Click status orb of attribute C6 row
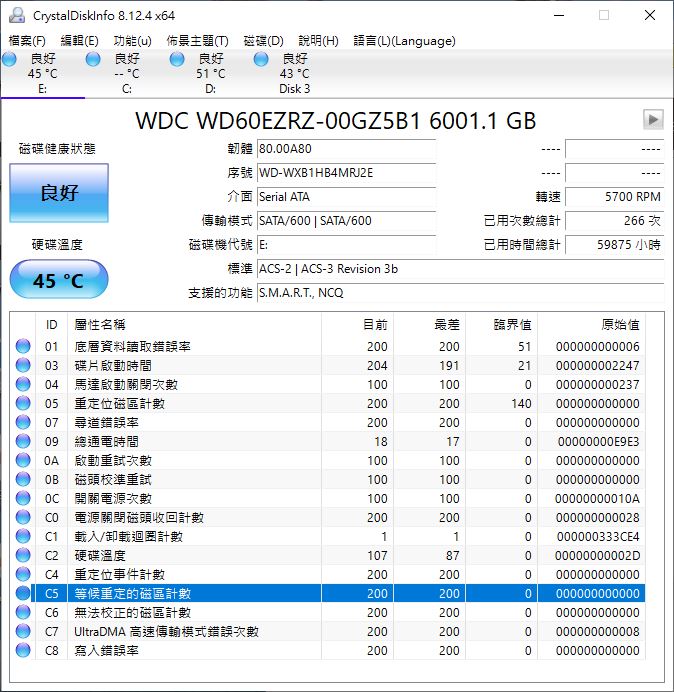 click(23, 612)
